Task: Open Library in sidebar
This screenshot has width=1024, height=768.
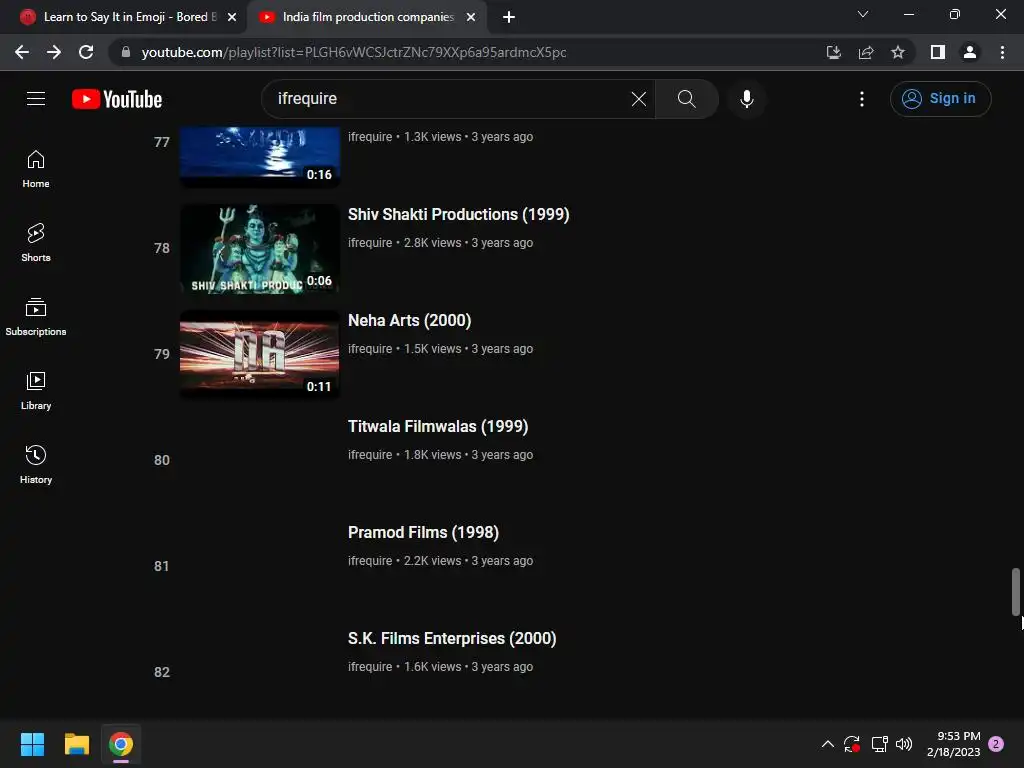Action: [36, 391]
